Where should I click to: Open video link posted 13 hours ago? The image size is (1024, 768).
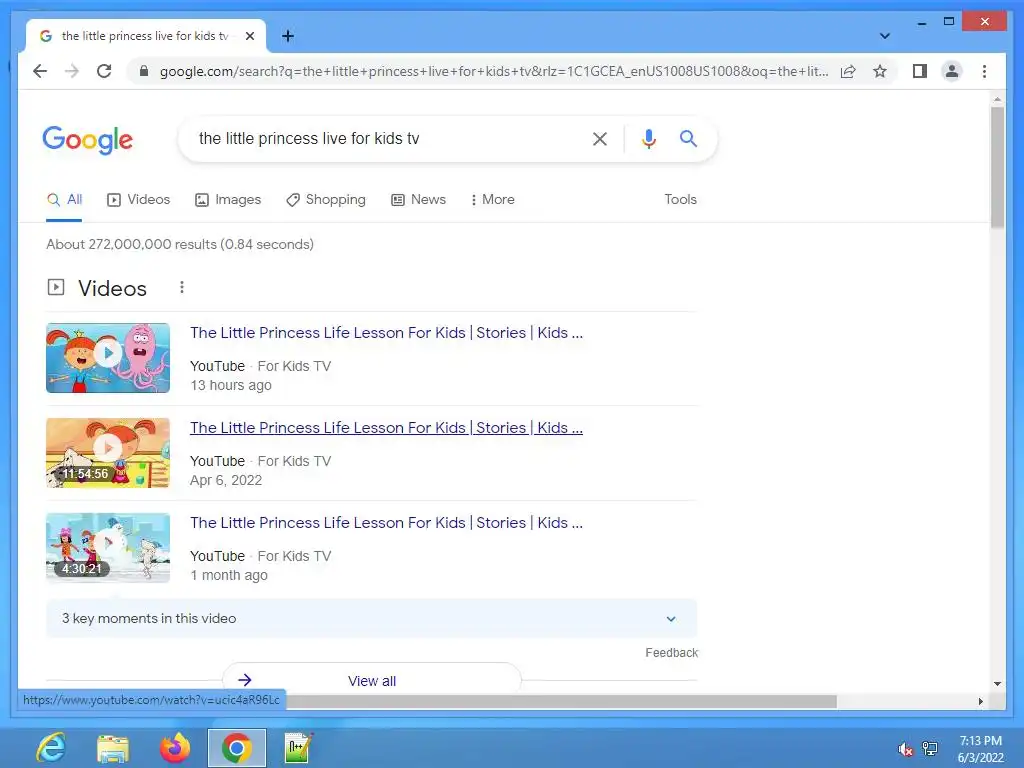click(x=386, y=332)
